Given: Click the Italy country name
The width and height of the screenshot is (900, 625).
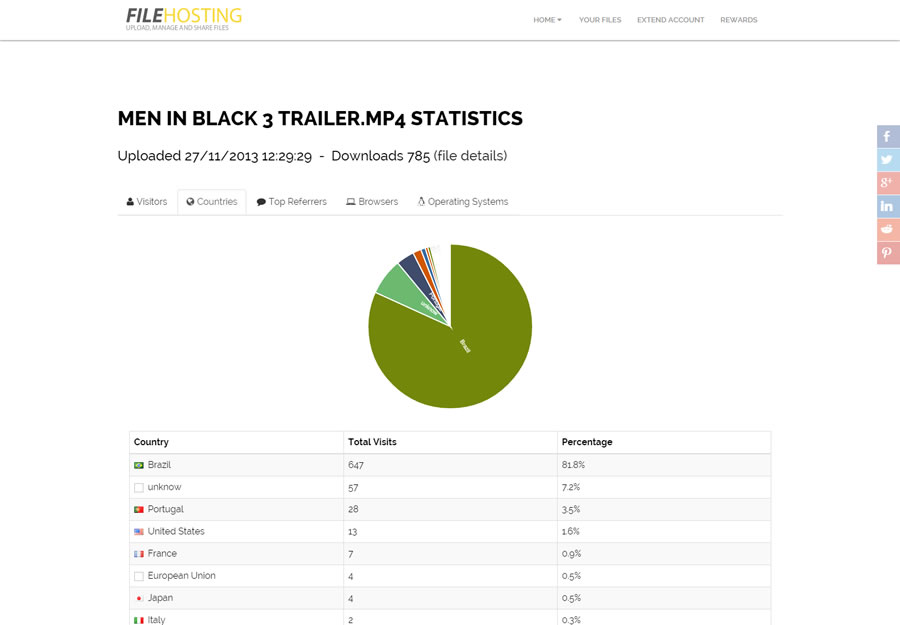Looking at the screenshot, I should tap(156, 620).
